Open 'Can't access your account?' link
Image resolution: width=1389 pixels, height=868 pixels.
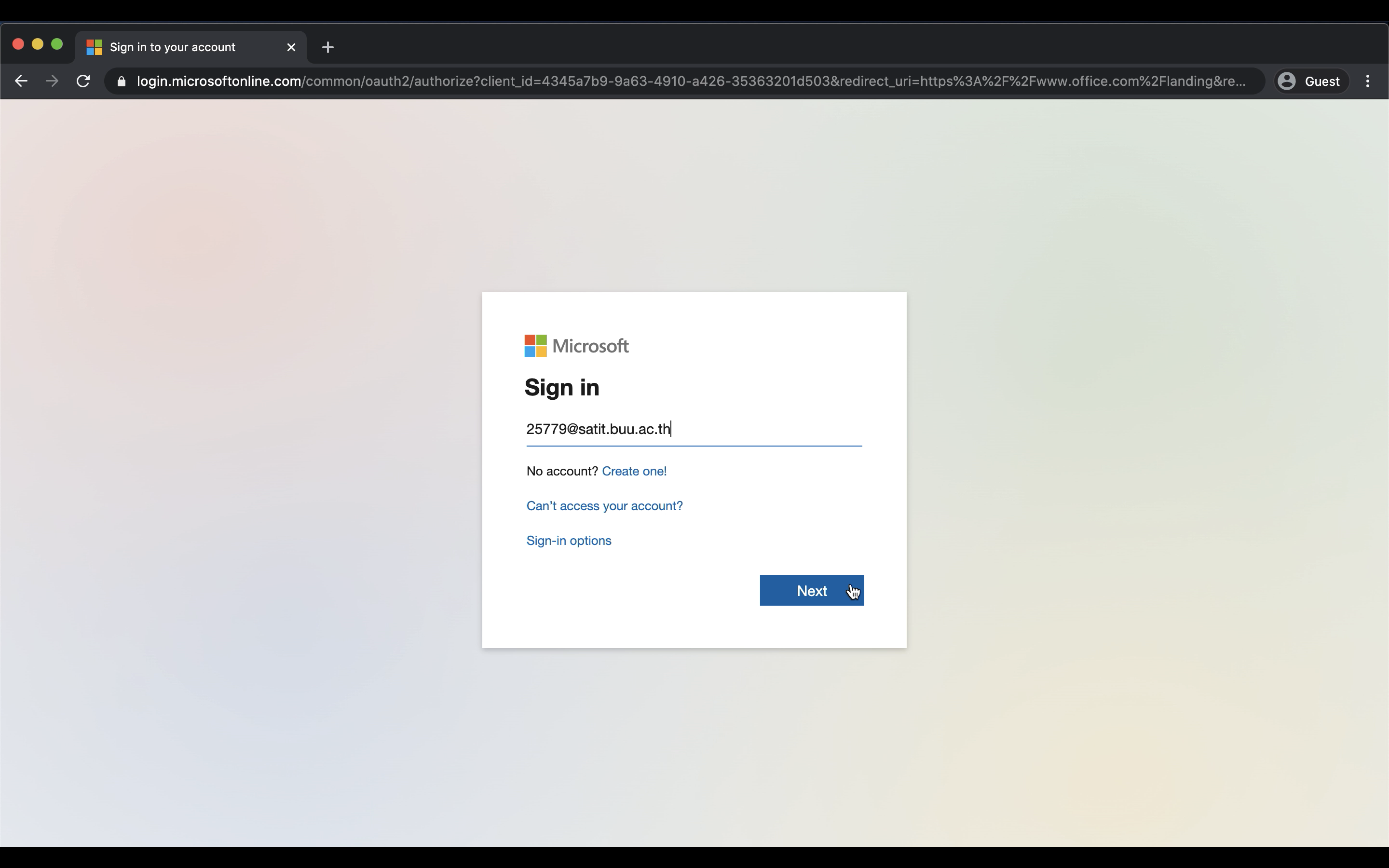click(604, 506)
